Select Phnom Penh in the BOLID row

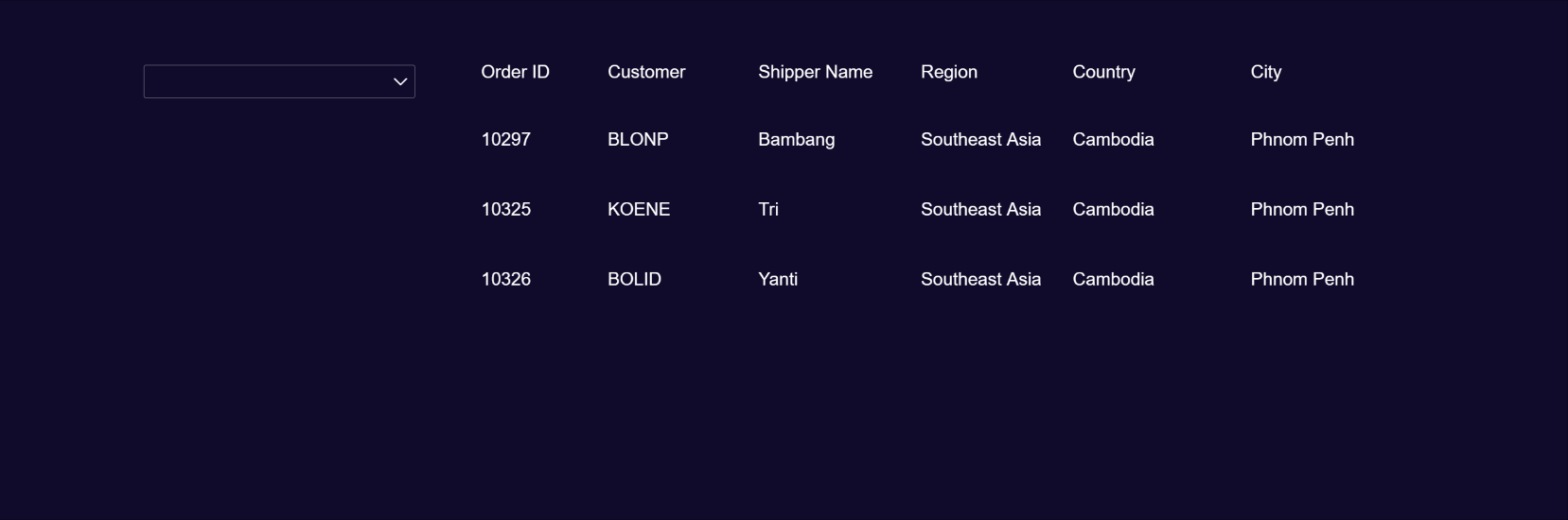1302,280
